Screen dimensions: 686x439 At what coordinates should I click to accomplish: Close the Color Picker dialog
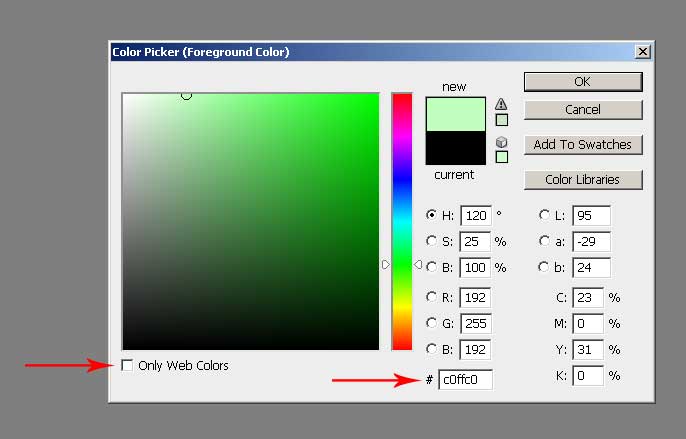click(x=642, y=51)
